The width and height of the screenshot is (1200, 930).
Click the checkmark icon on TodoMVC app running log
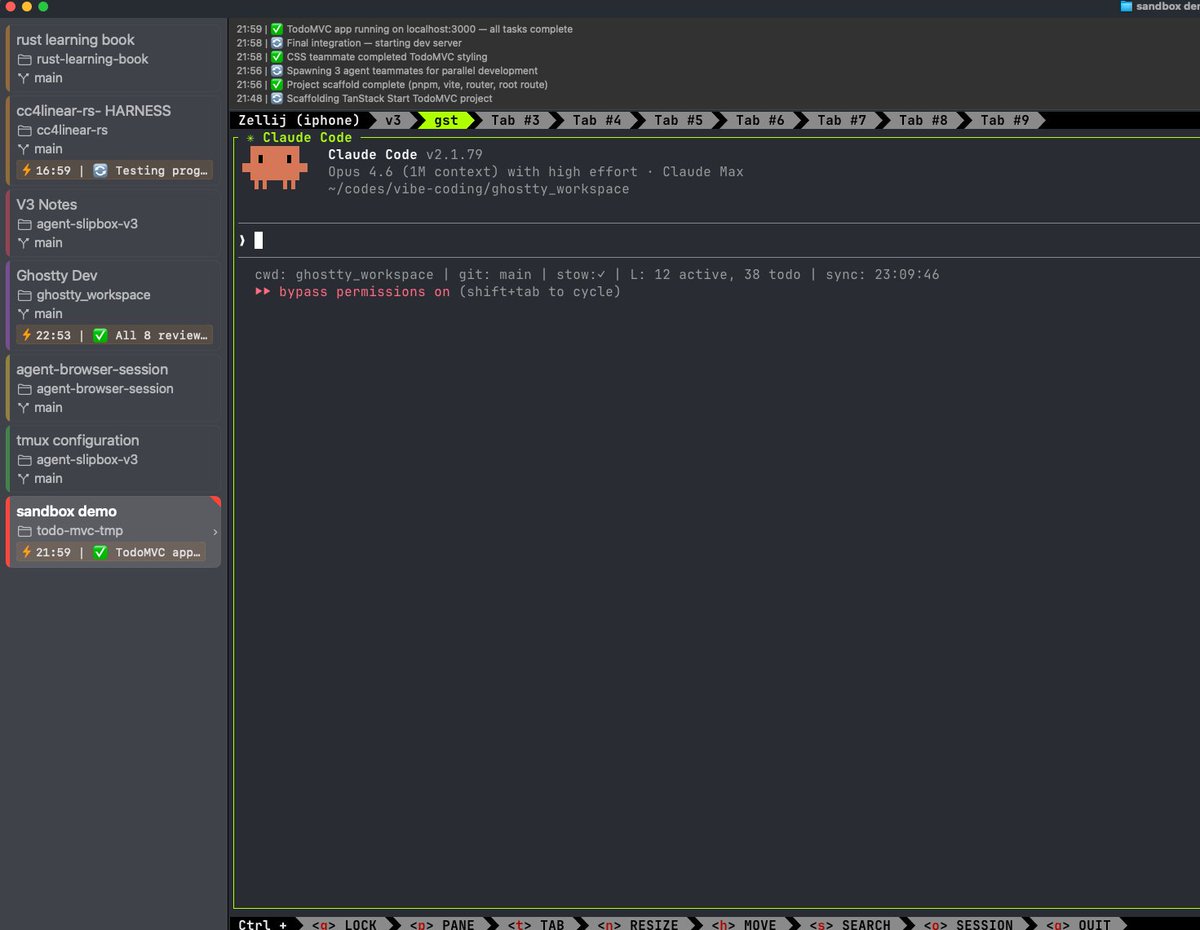pyautogui.click(x=277, y=29)
